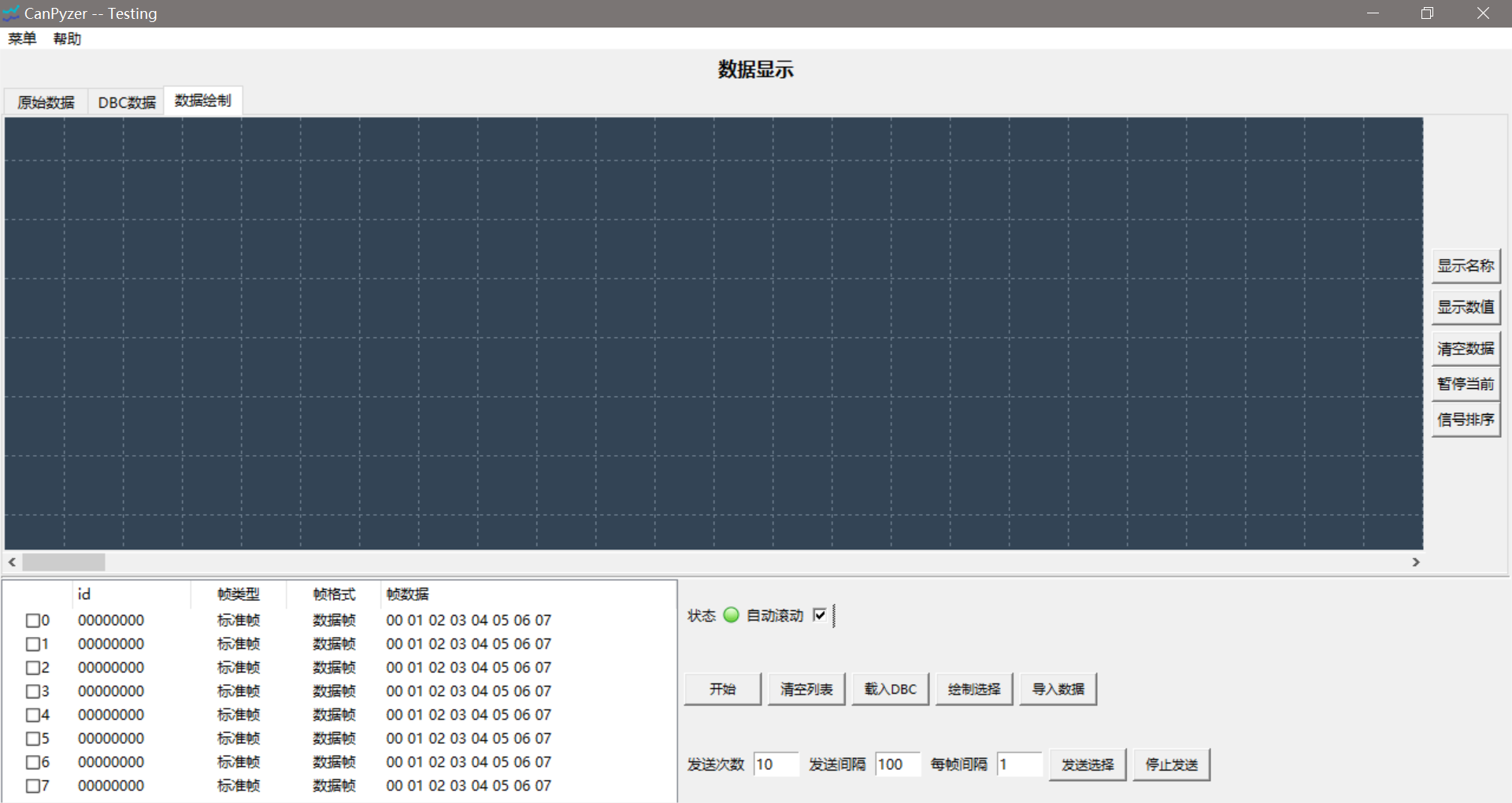Click the 清空数据 button
Screen dimensions: 1512x803
[x=1466, y=349]
